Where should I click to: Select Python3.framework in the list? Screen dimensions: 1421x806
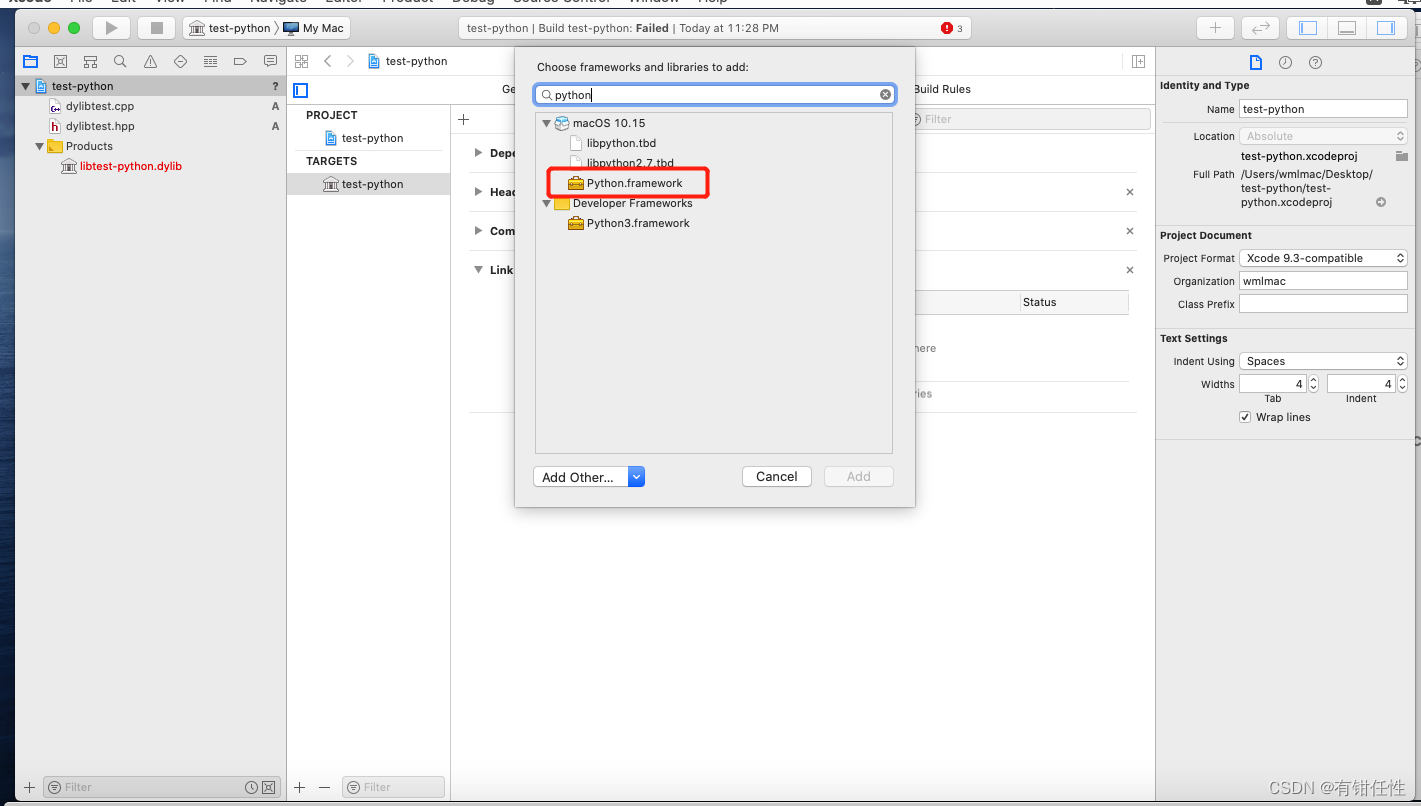(x=638, y=223)
